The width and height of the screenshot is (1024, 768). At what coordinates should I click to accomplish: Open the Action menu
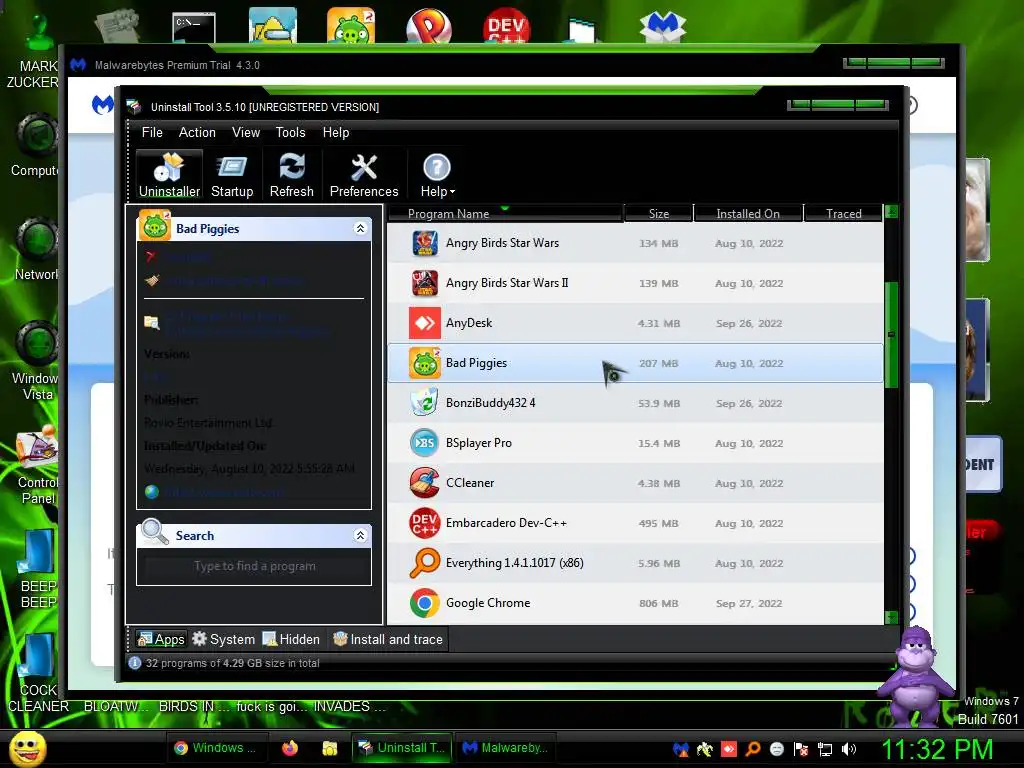(197, 133)
